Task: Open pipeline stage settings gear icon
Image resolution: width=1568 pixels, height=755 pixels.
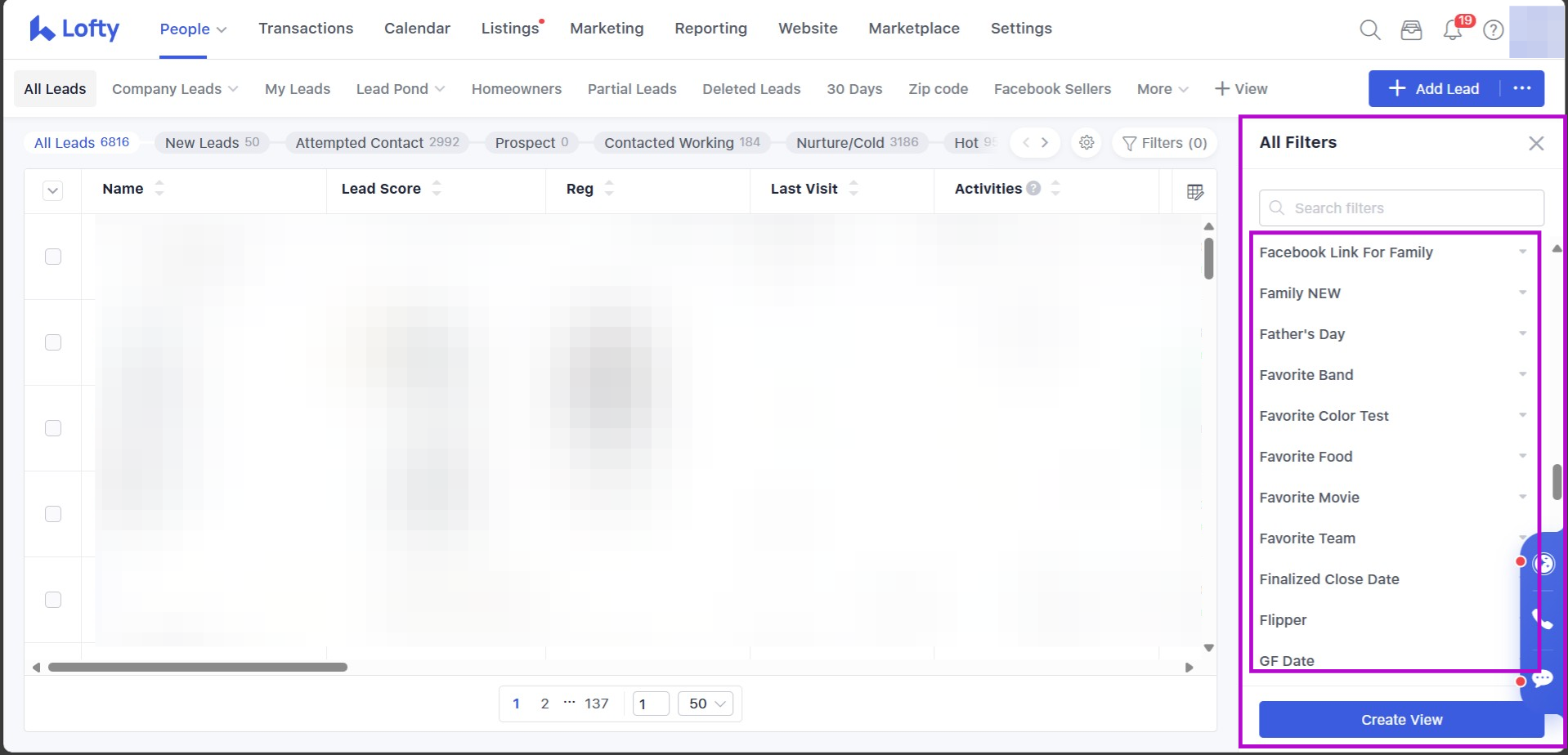Action: [1086, 143]
